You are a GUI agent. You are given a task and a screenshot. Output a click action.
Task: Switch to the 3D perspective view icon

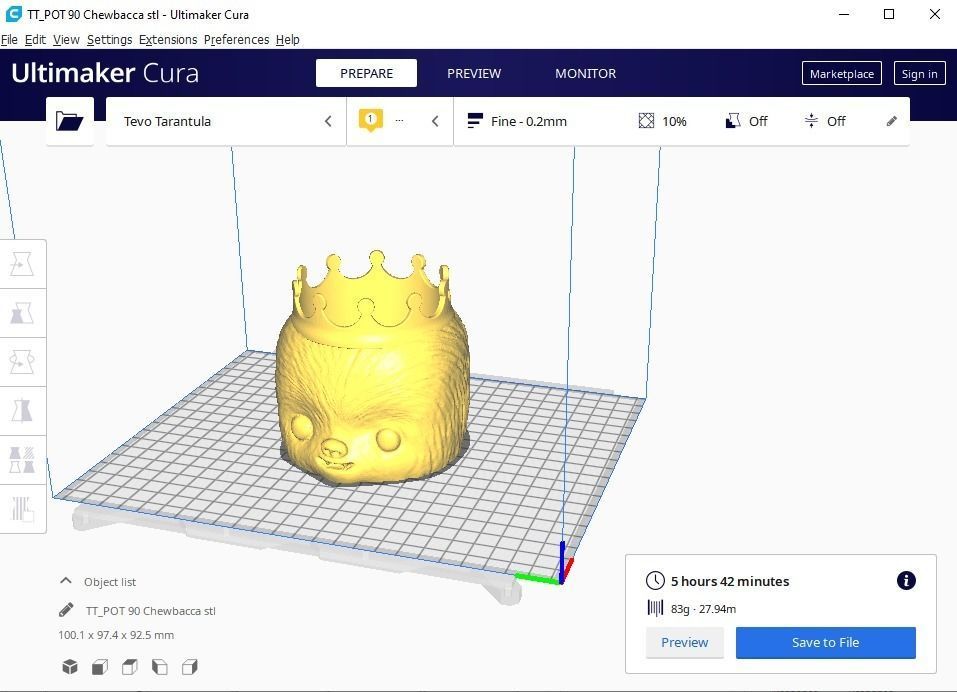click(70, 666)
